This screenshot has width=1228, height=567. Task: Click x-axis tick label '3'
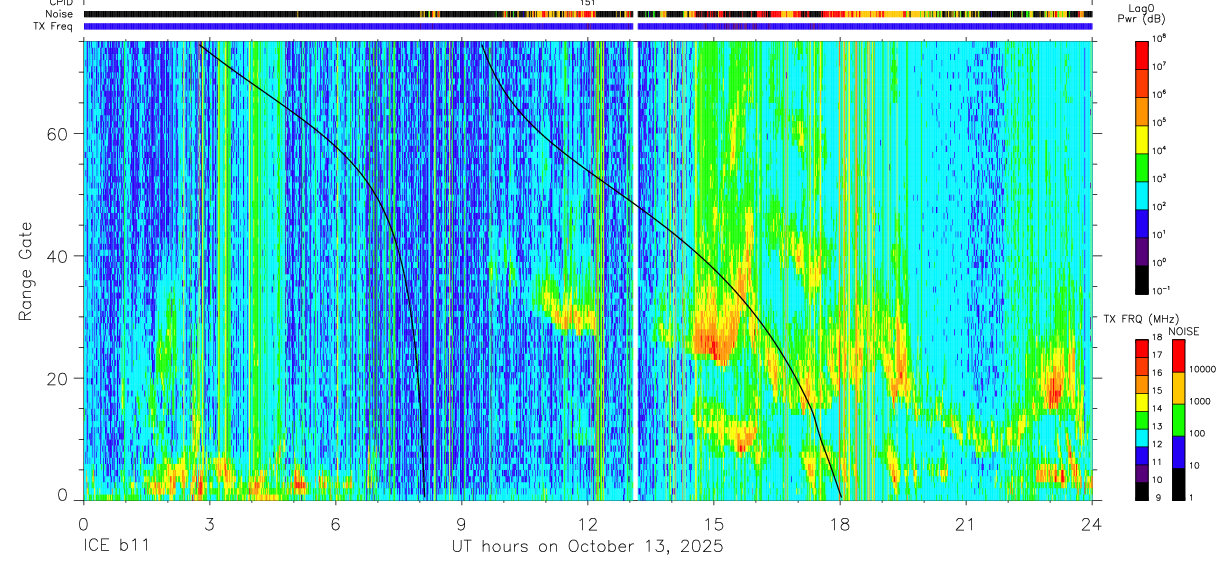(x=209, y=524)
